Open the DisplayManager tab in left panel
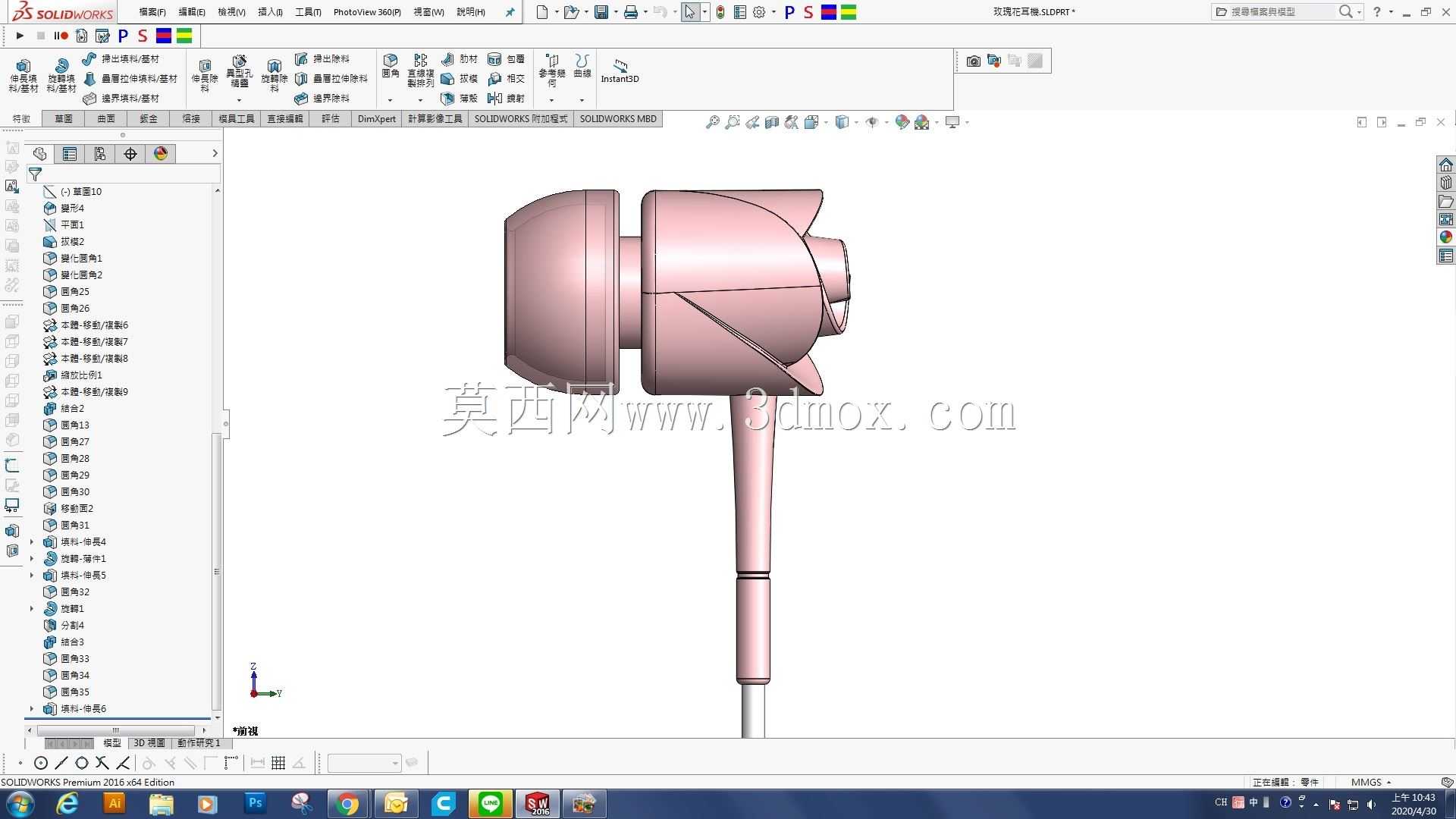 161,154
